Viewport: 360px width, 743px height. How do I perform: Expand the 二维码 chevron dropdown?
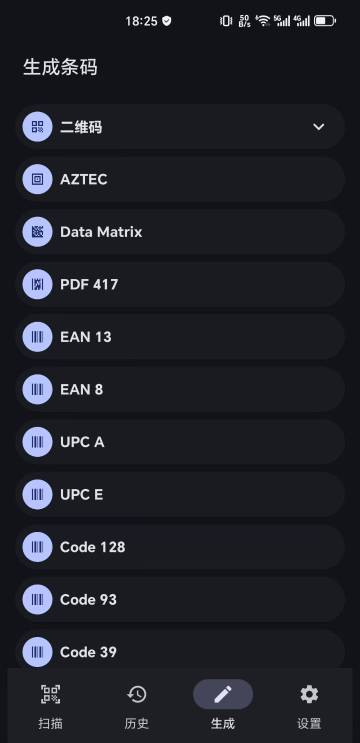coord(319,127)
